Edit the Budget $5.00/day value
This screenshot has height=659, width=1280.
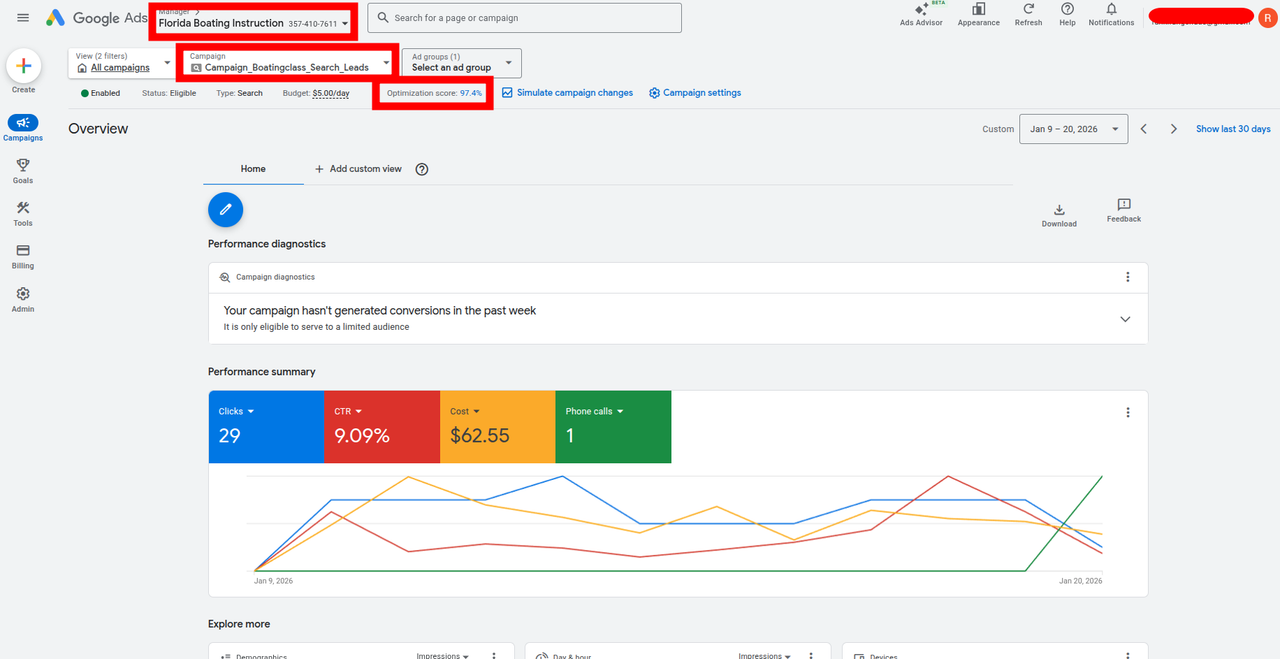[331, 93]
